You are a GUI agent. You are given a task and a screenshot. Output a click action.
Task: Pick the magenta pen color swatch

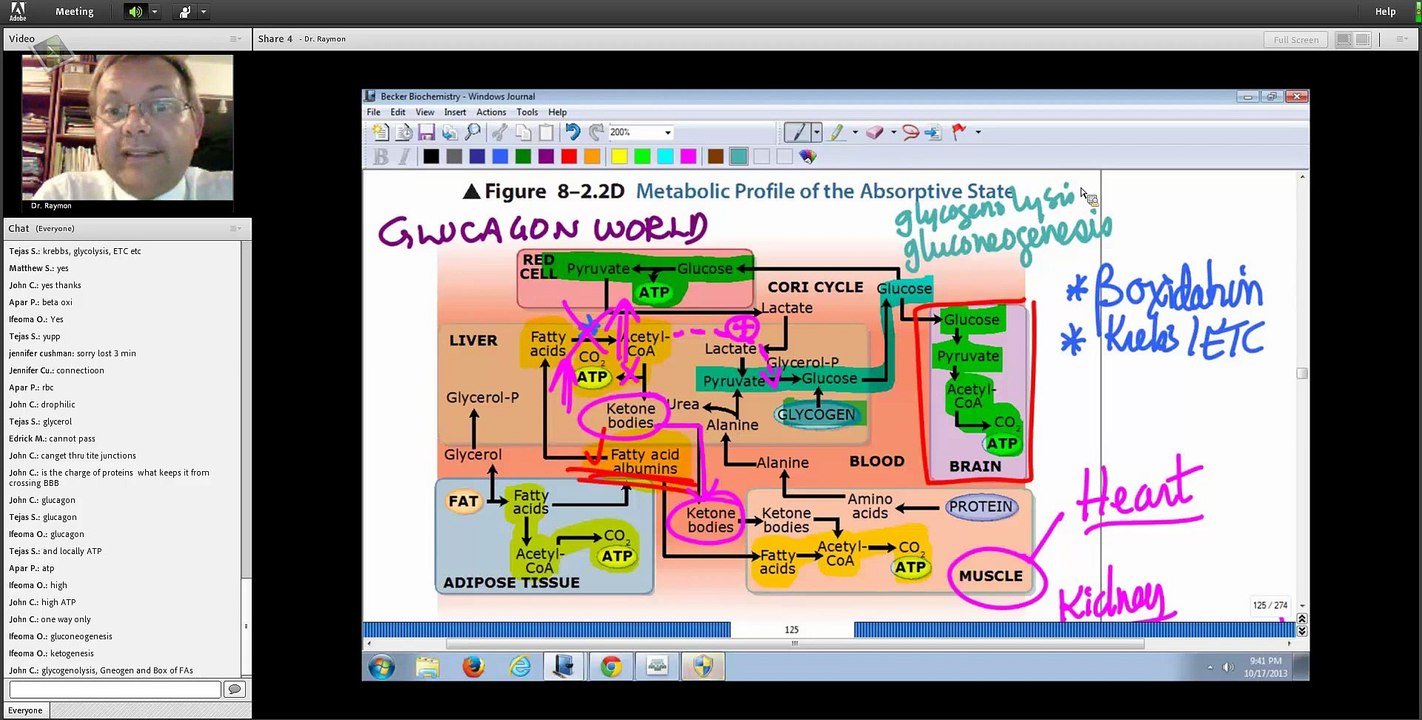(688, 156)
